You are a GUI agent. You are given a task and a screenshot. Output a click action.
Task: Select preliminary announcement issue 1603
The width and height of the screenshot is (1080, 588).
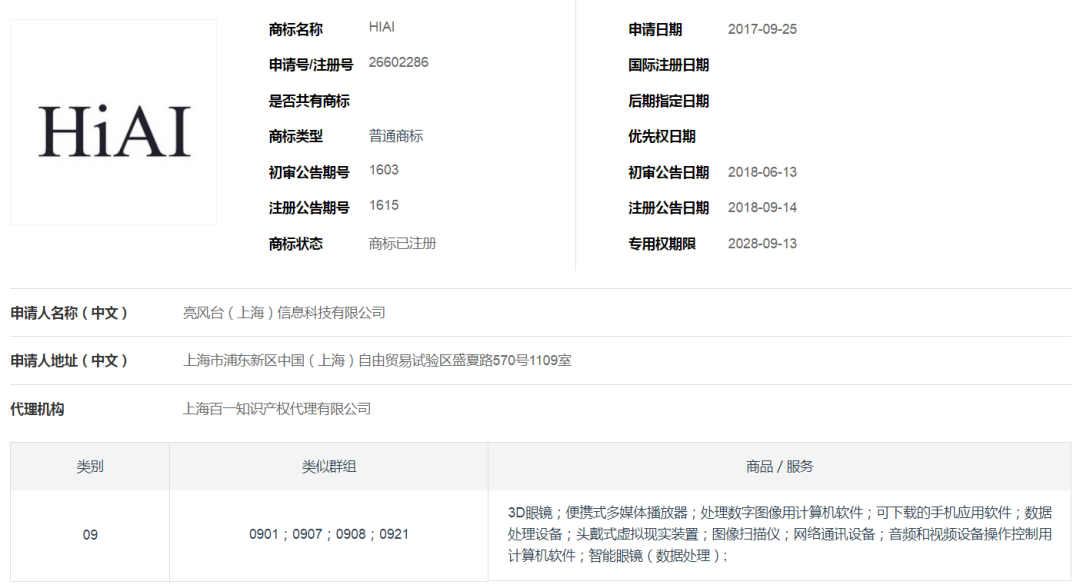click(x=384, y=170)
